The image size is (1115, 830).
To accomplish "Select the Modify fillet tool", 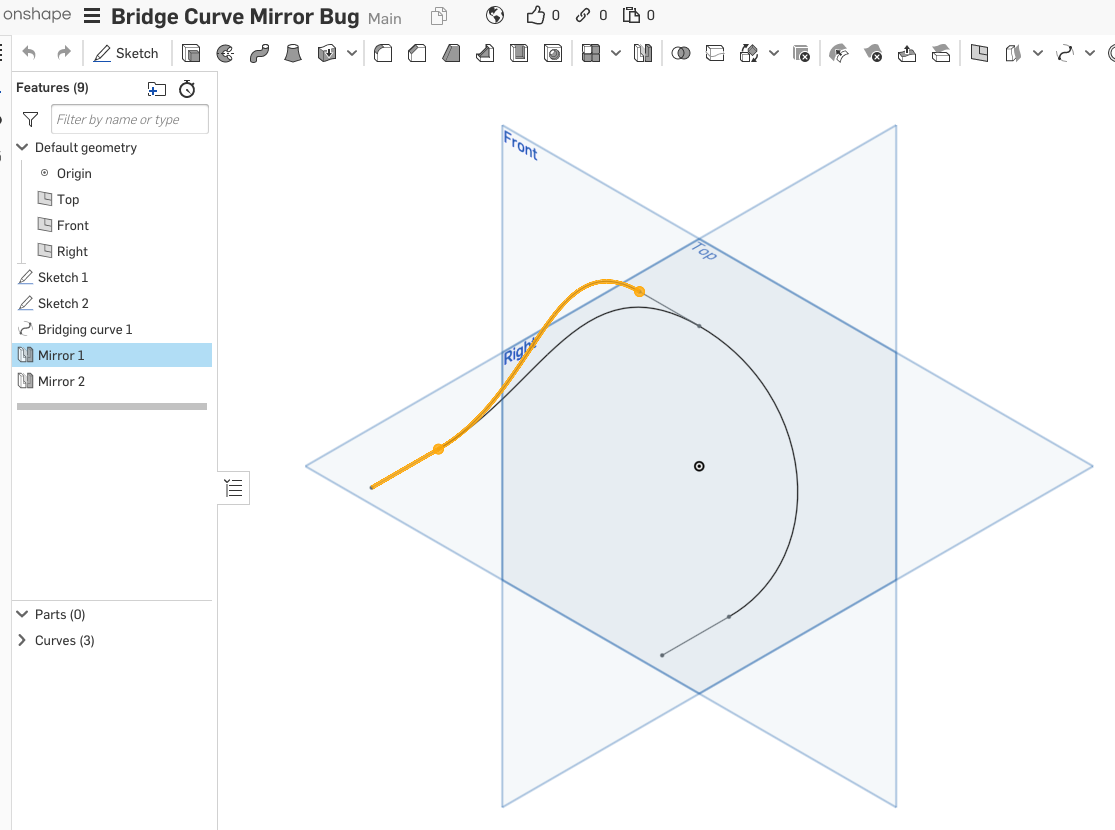I will (839, 53).
